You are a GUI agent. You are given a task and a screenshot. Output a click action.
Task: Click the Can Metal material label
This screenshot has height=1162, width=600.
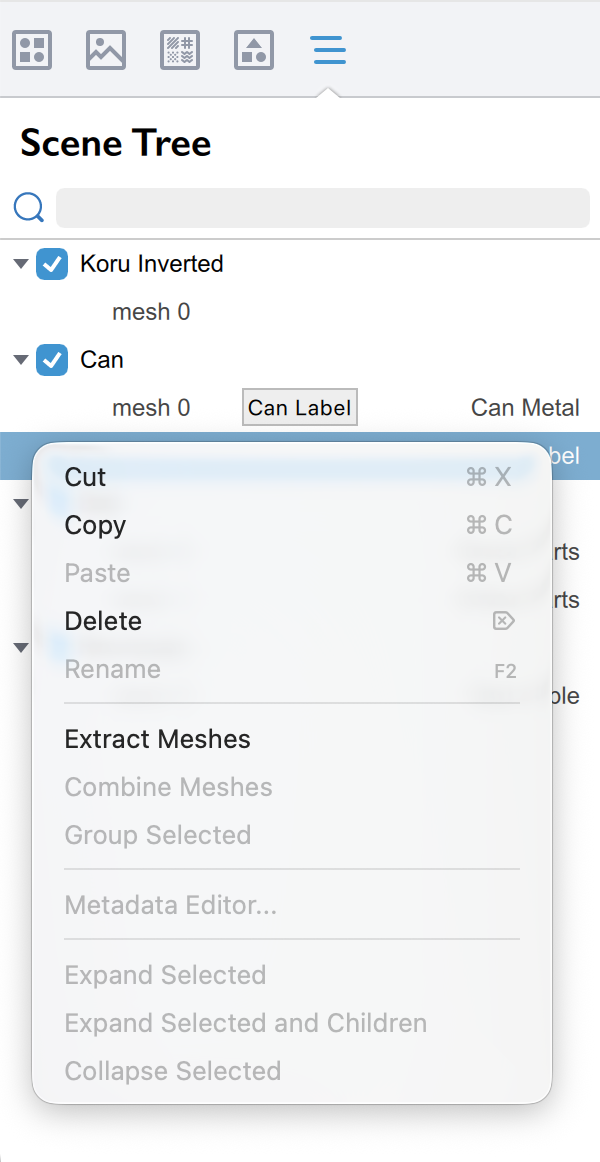(525, 407)
